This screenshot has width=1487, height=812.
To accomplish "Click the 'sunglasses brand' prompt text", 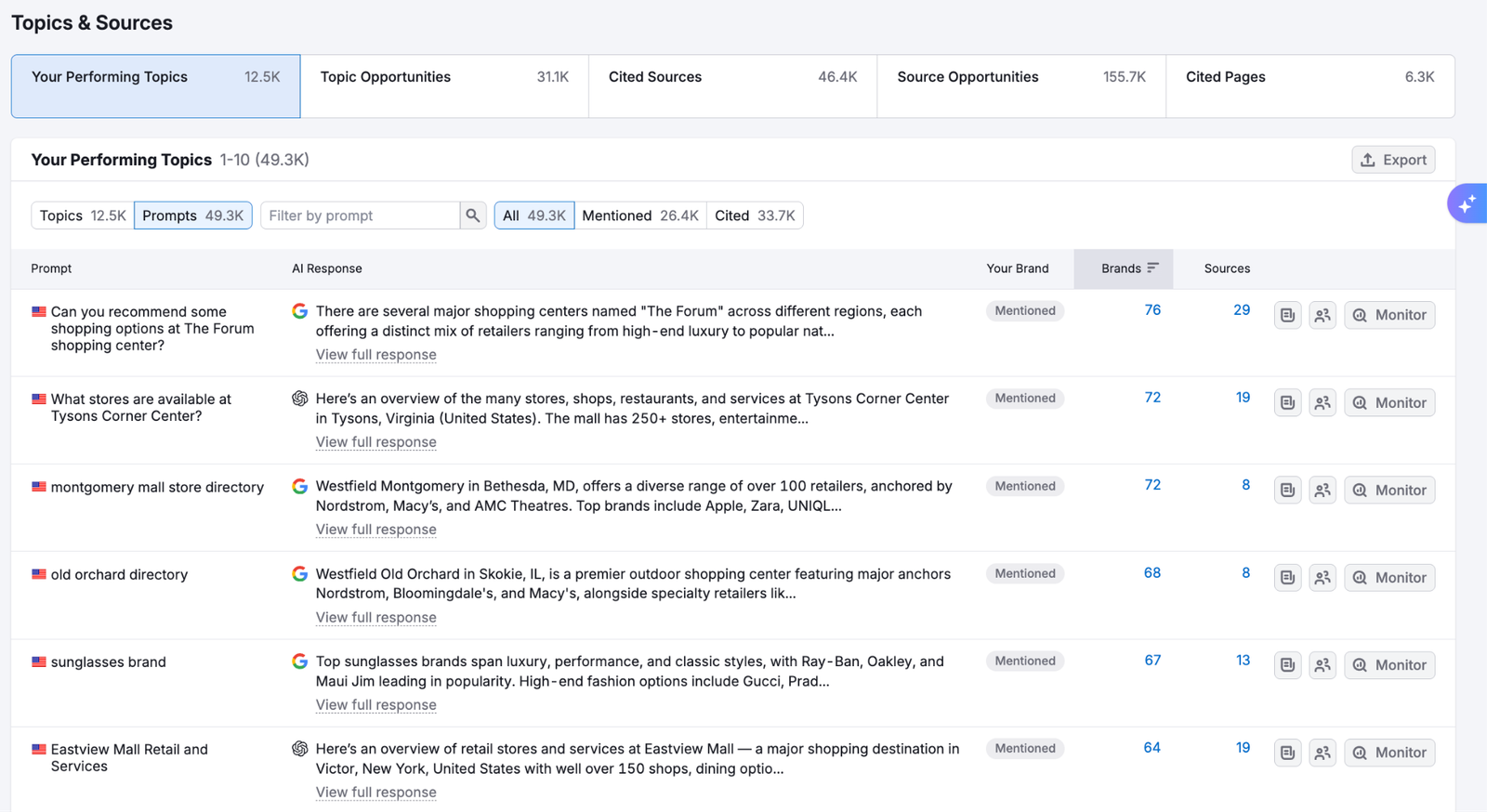I will coord(109,662).
